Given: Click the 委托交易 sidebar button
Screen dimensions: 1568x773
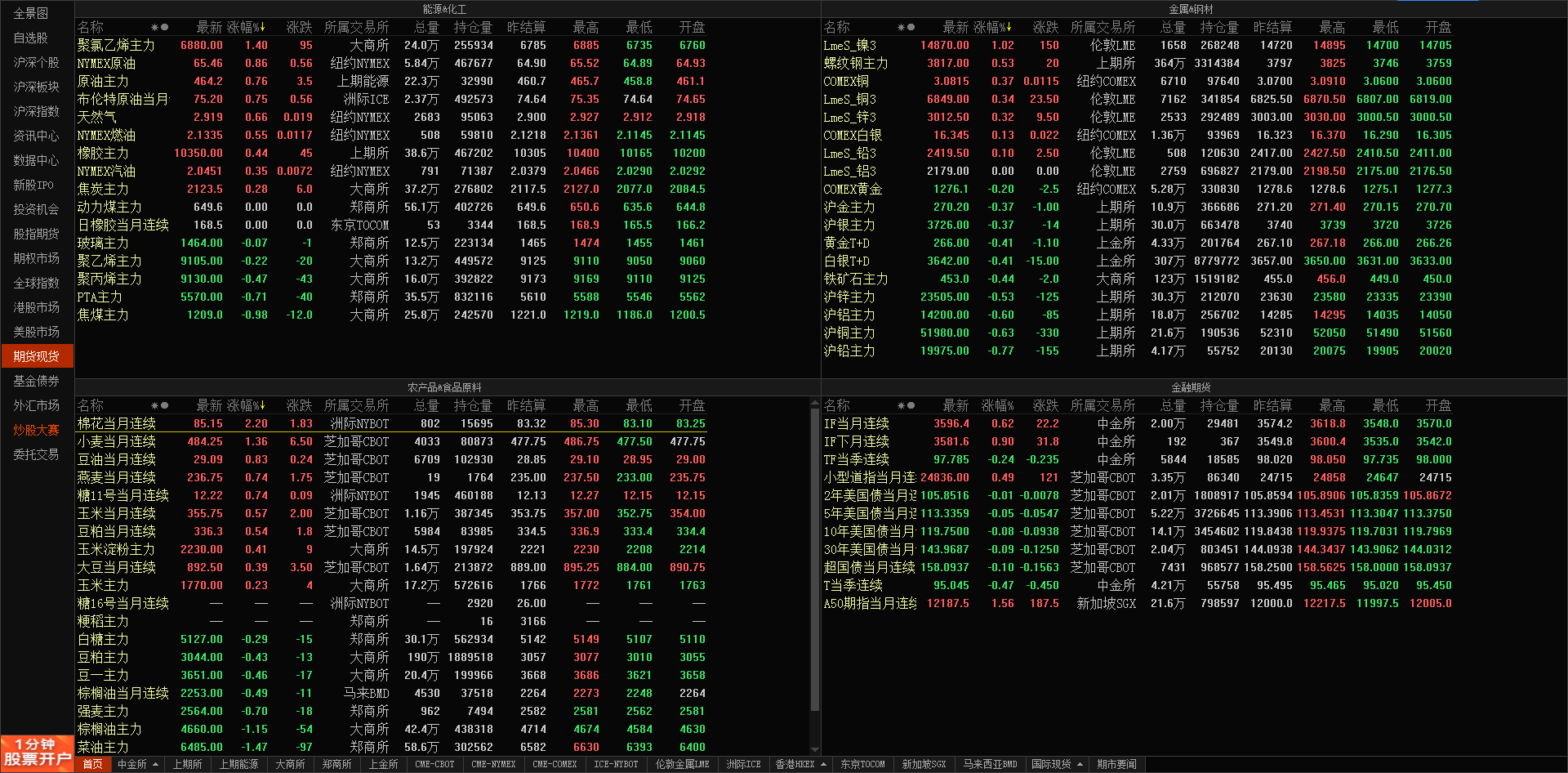Looking at the screenshot, I should tap(37, 454).
